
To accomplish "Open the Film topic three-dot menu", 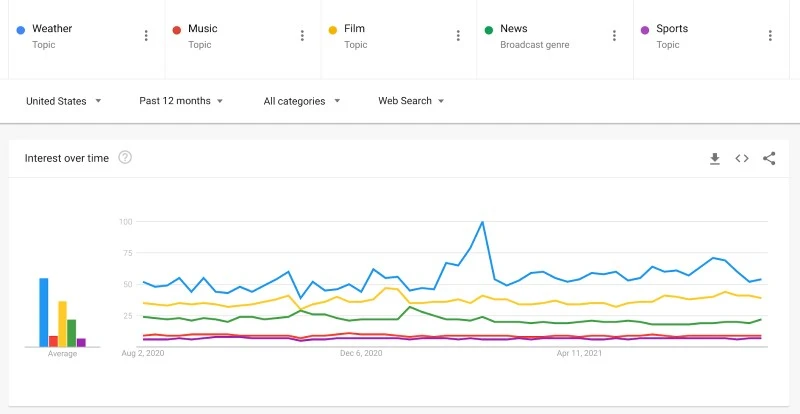I will coord(458,36).
